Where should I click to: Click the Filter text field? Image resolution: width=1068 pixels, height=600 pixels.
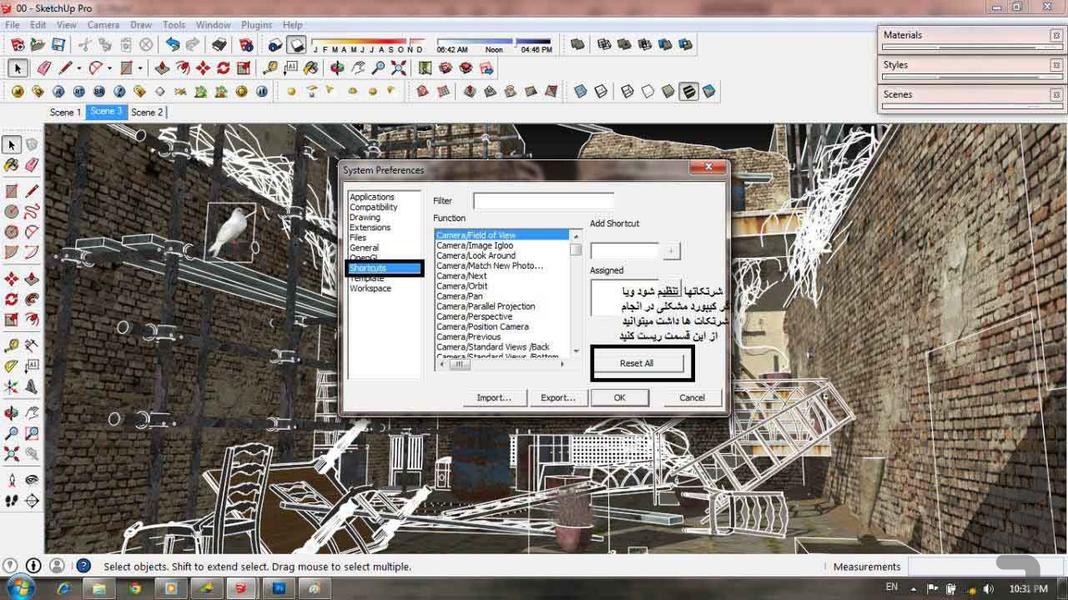pos(543,201)
